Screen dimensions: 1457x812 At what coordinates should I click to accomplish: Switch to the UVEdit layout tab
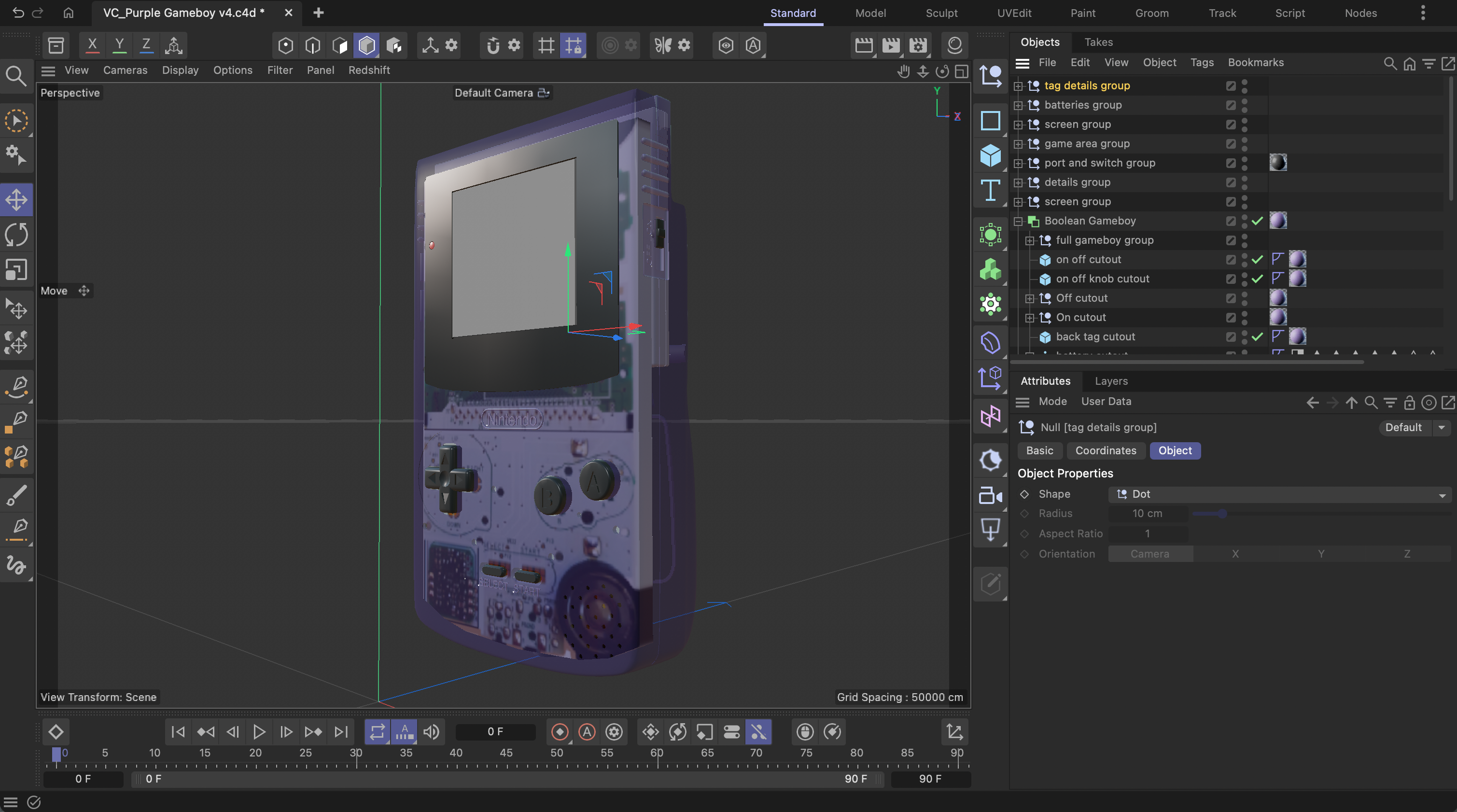[1014, 13]
